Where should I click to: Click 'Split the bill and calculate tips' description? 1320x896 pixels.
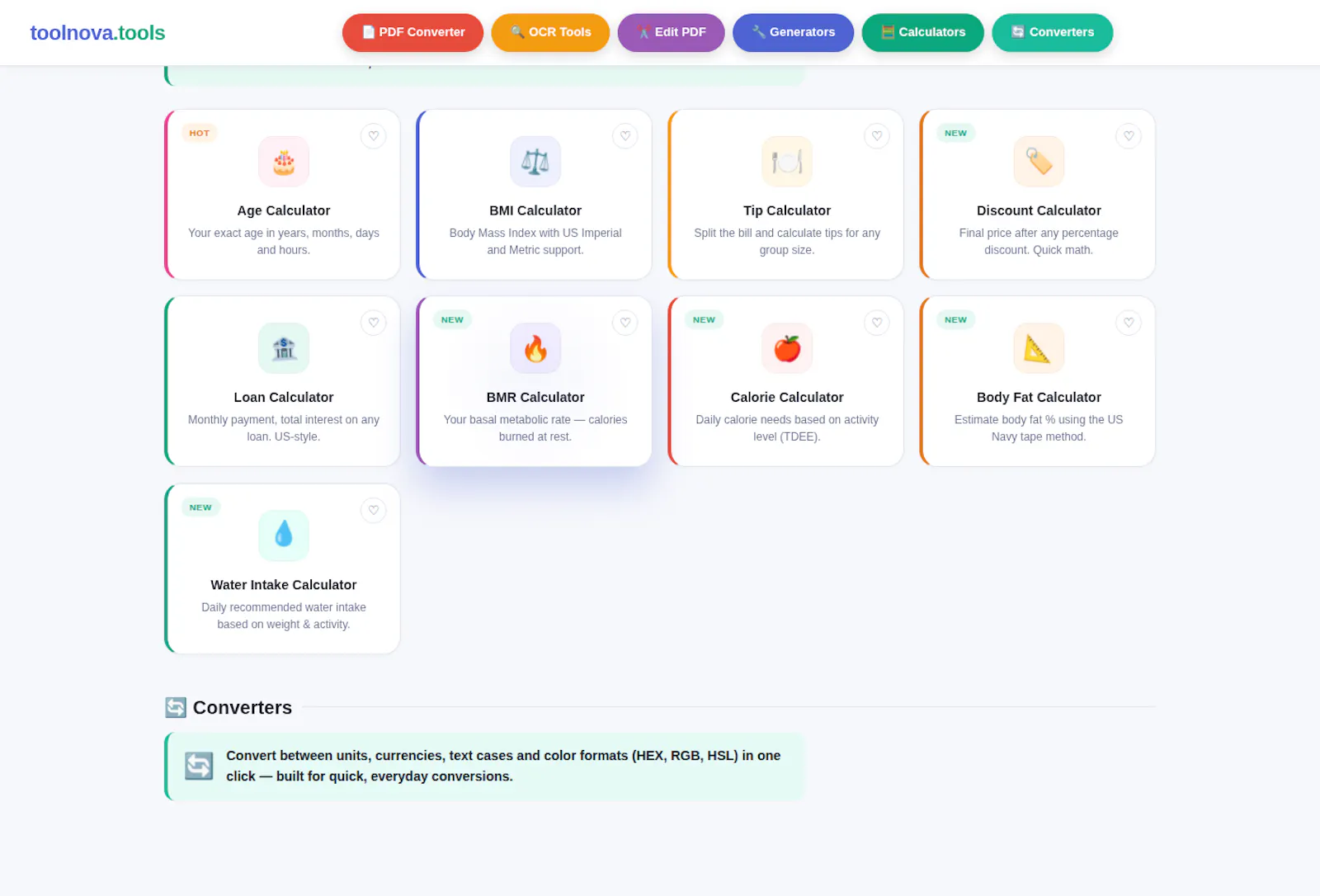(787, 241)
